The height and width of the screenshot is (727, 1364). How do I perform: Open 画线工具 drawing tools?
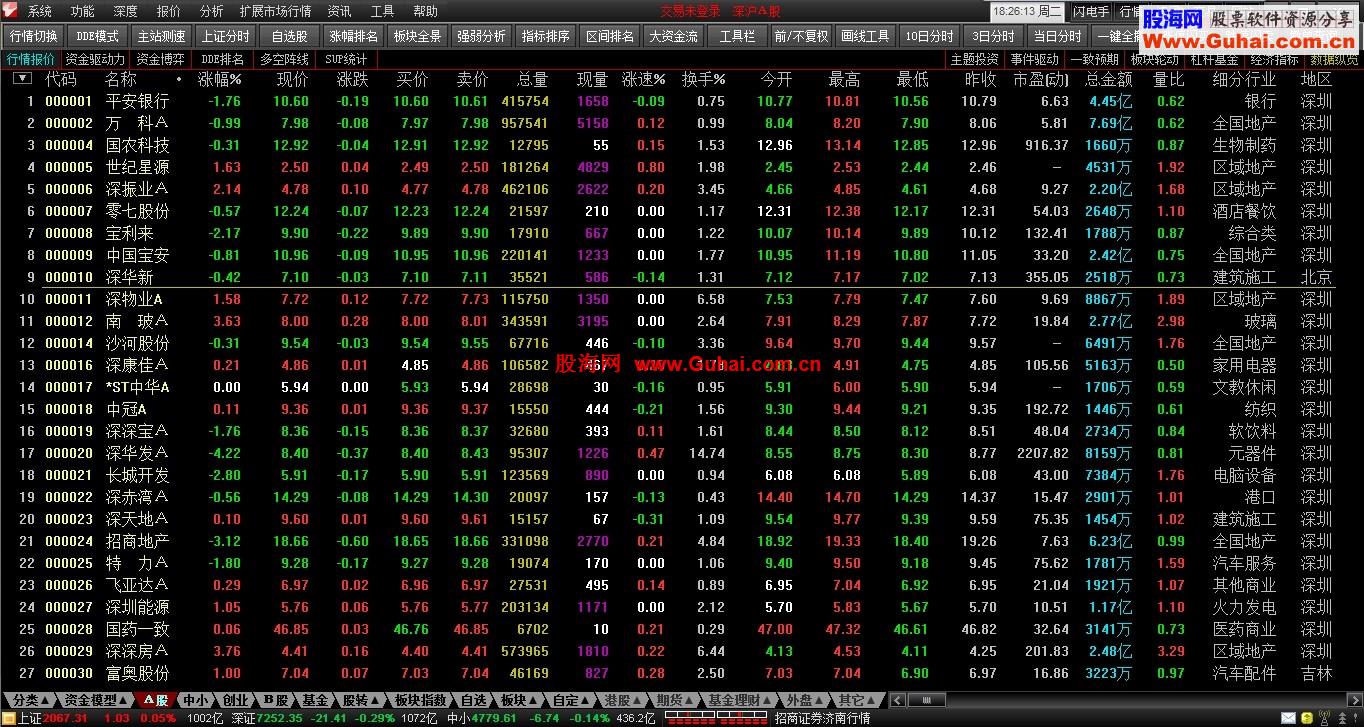pyautogui.click(x=865, y=36)
